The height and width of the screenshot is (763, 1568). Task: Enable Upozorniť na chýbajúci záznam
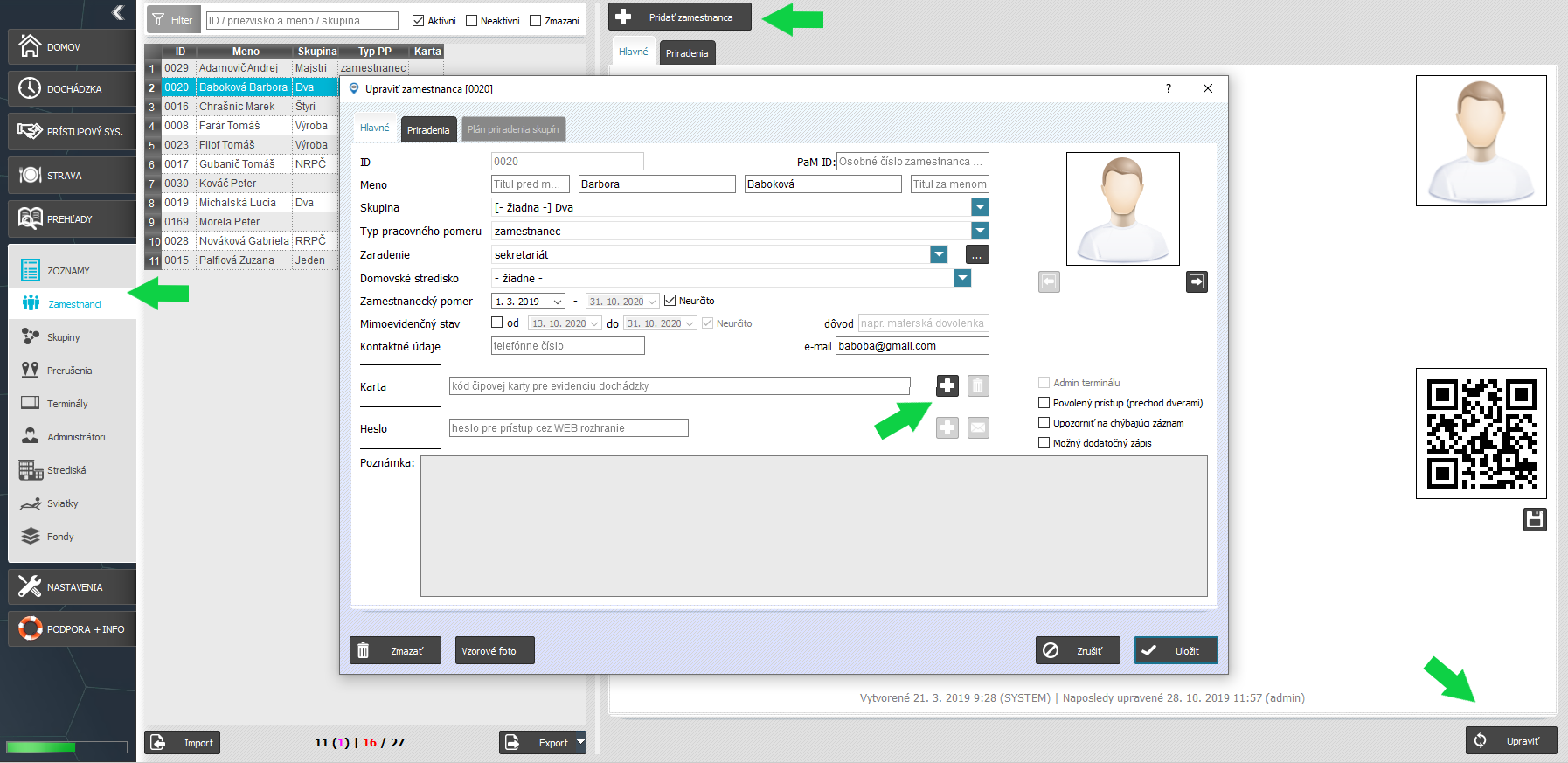click(1044, 423)
